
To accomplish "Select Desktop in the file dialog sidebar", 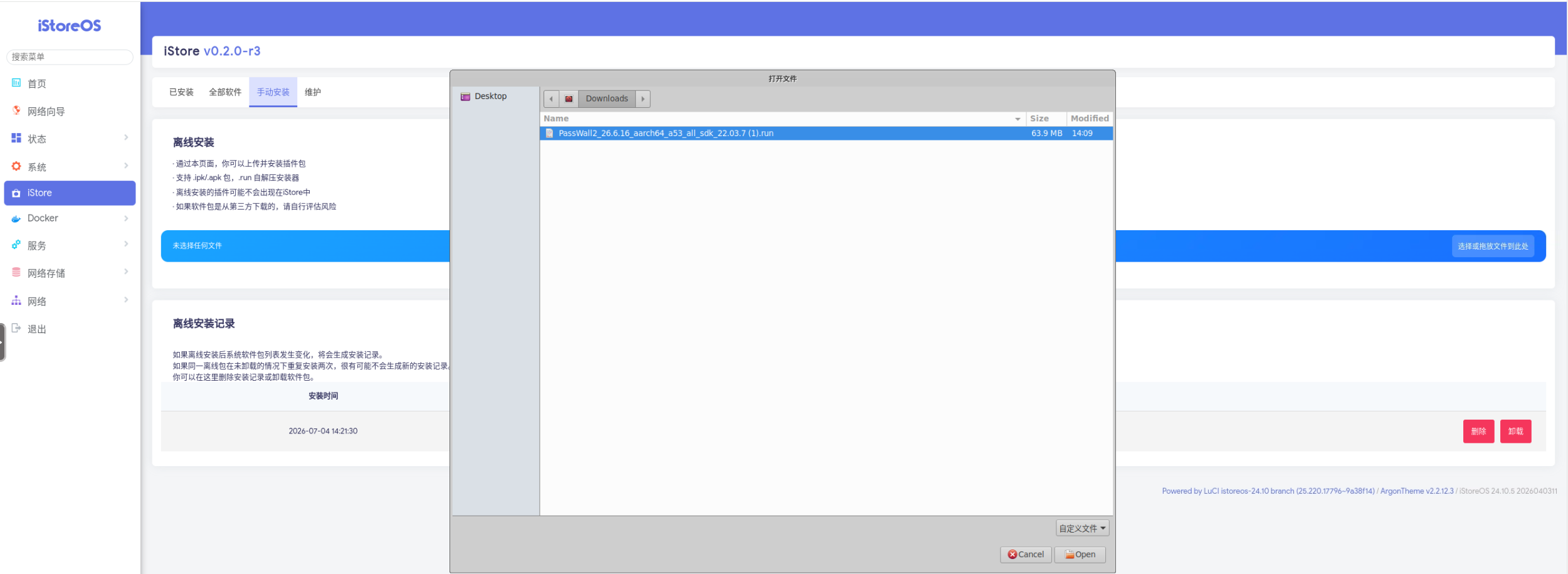I will click(495, 97).
